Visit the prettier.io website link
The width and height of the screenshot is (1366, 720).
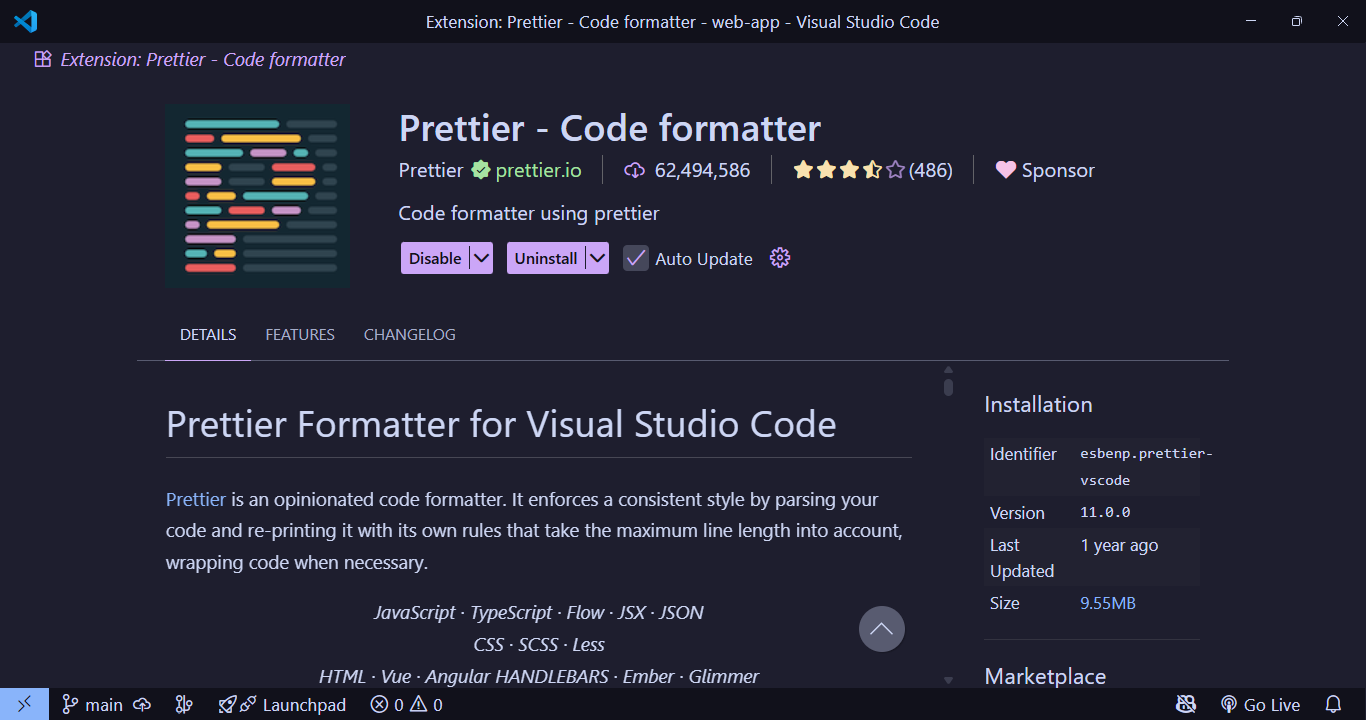coord(537,170)
